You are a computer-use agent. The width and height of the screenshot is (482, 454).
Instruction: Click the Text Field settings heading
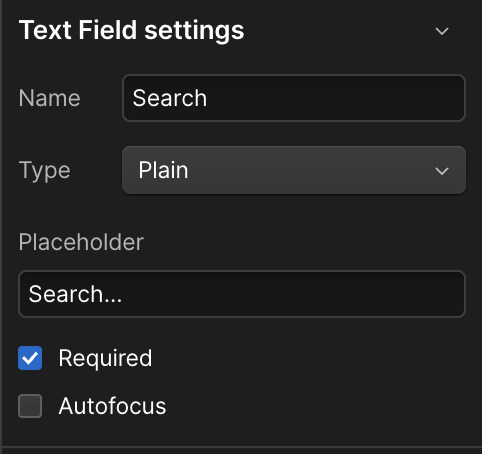coord(132,30)
